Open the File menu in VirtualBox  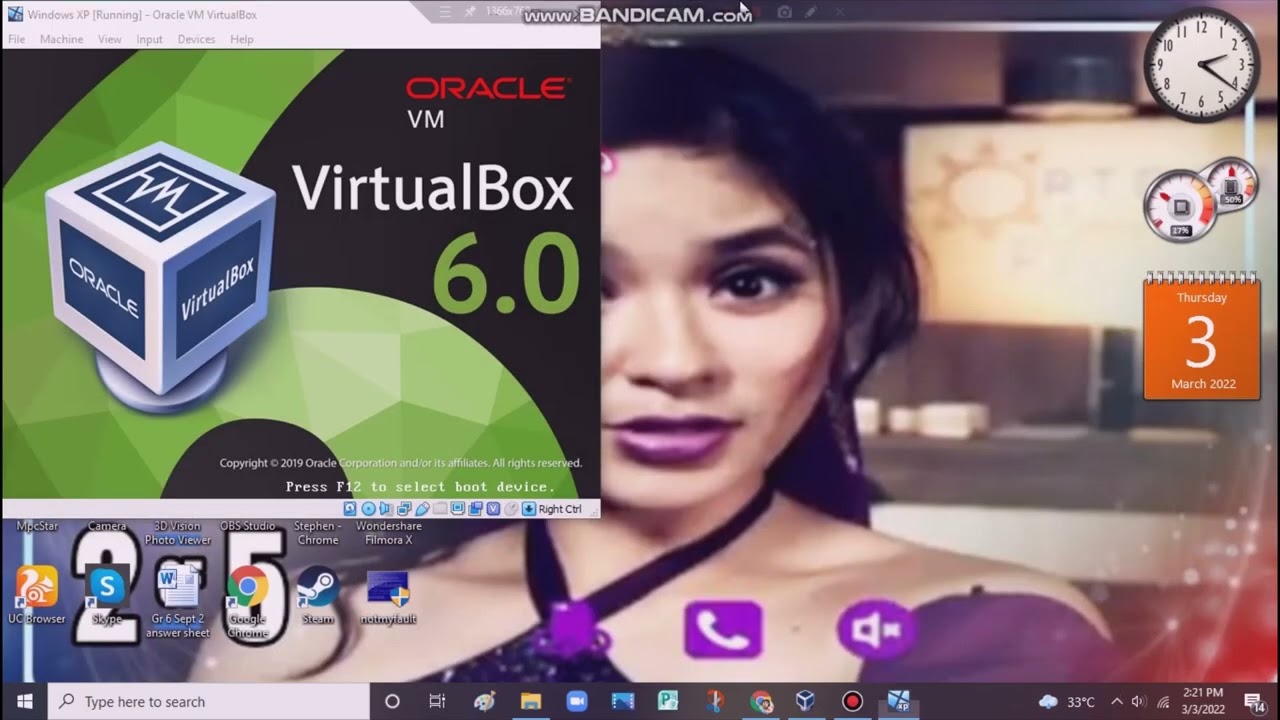(16, 39)
